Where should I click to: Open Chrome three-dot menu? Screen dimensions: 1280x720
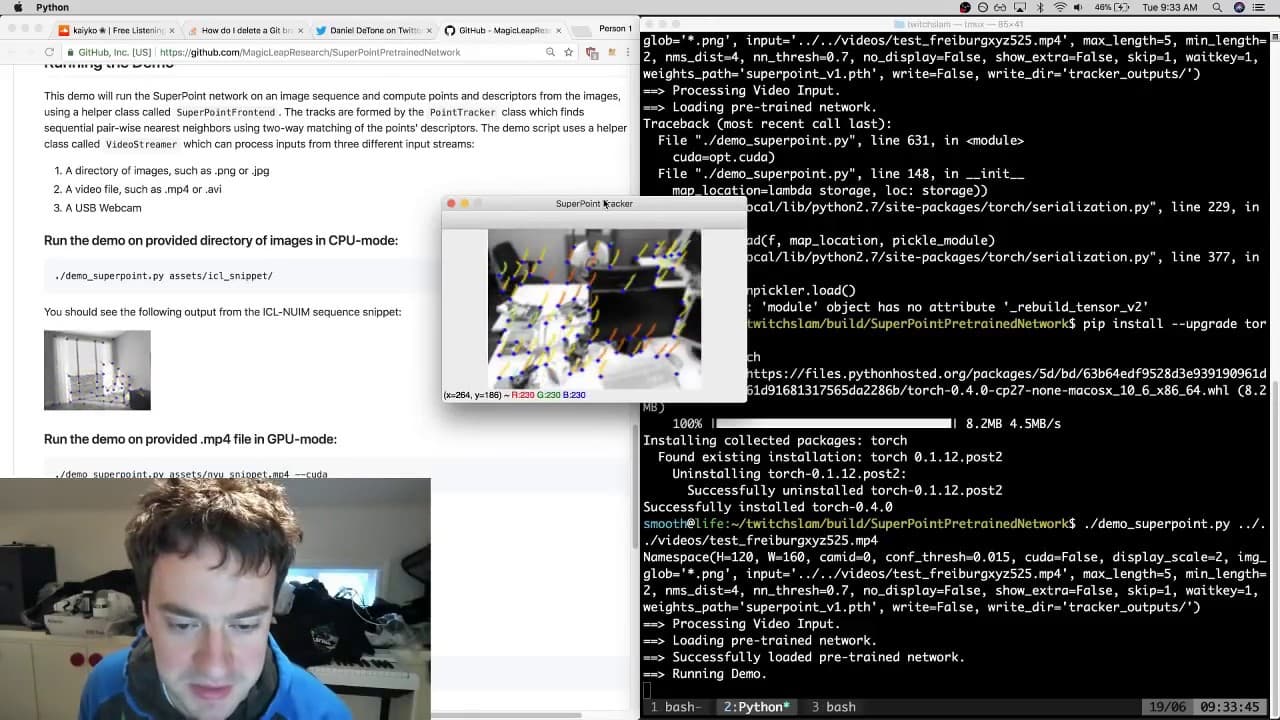coord(627,52)
